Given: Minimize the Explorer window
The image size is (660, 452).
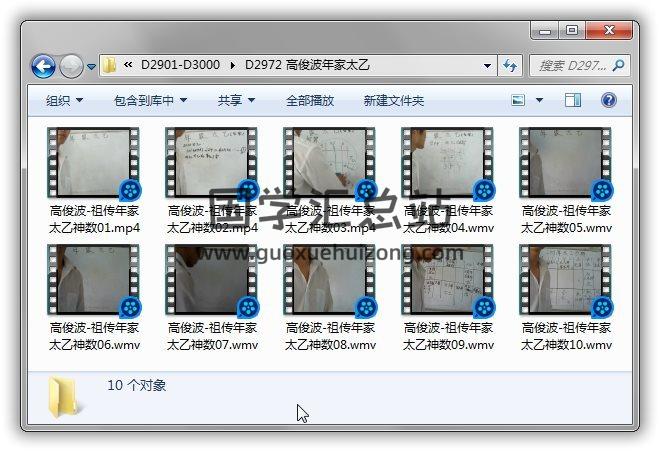Looking at the screenshot, I should pyautogui.click(x=545, y=31).
